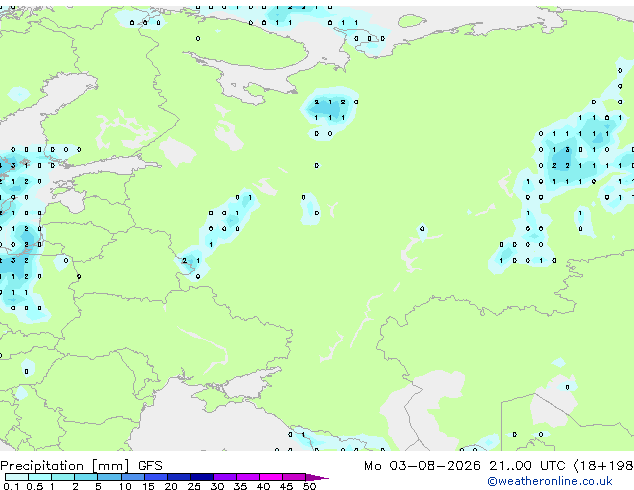Click the "25" legend label
The image size is (634, 490).
click(x=194, y=486)
